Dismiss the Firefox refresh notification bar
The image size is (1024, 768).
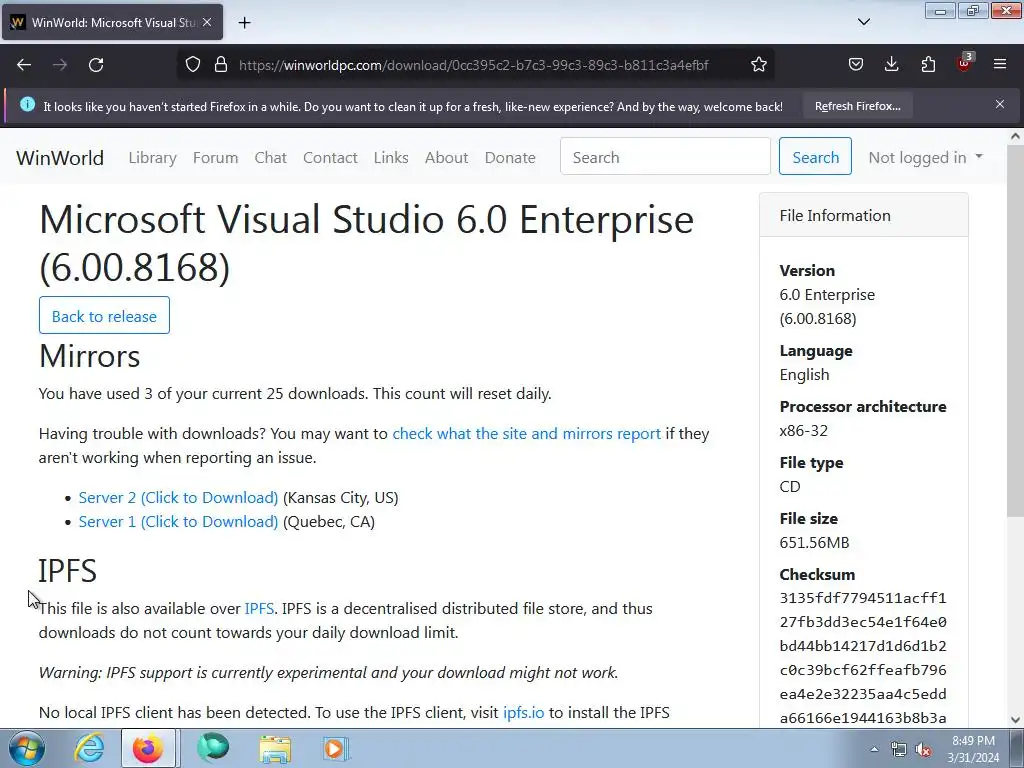[x=1000, y=104]
